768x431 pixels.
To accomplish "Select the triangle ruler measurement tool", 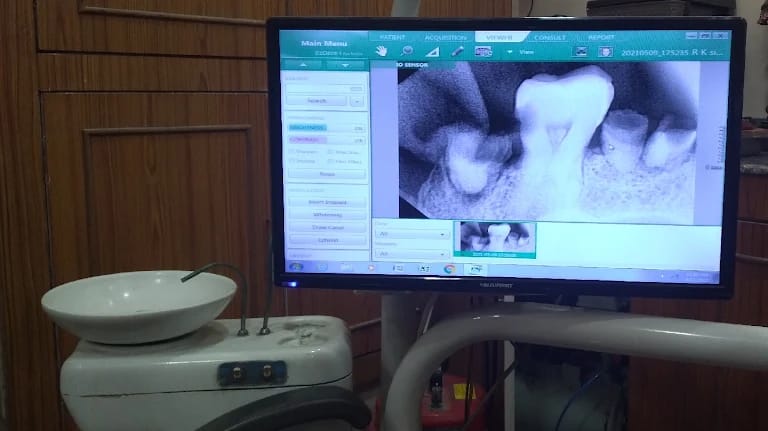I will 432,51.
